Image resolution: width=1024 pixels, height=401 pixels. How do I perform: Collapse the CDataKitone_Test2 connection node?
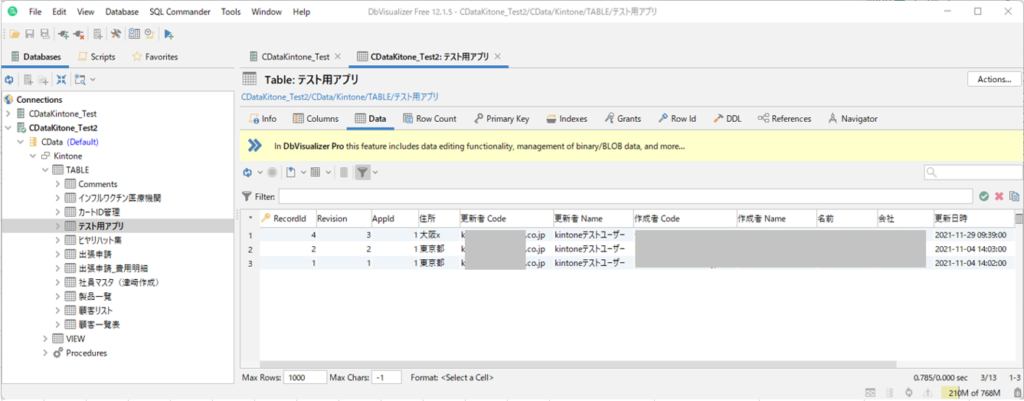pos(8,128)
